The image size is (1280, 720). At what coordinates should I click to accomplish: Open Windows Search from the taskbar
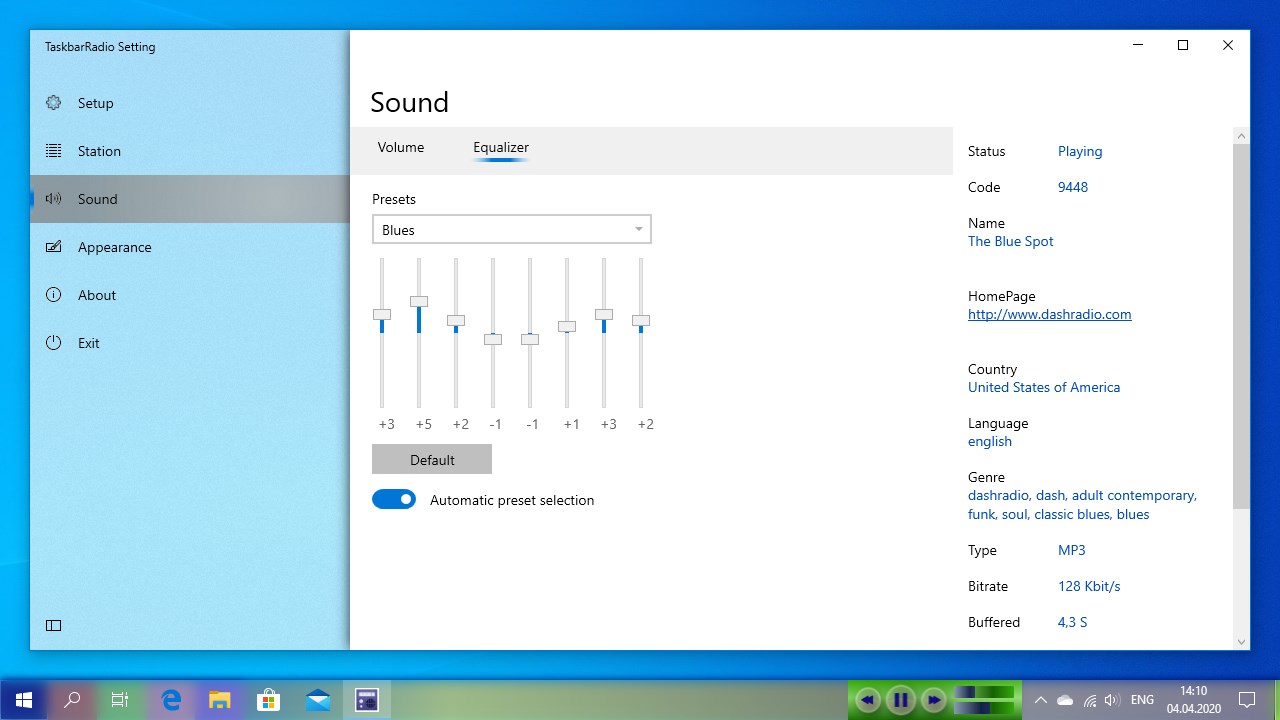[x=72, y=700]
